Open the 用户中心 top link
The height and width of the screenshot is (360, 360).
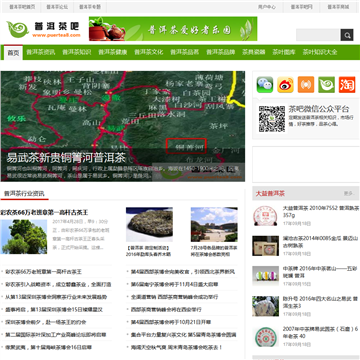(x=267, y=7)
